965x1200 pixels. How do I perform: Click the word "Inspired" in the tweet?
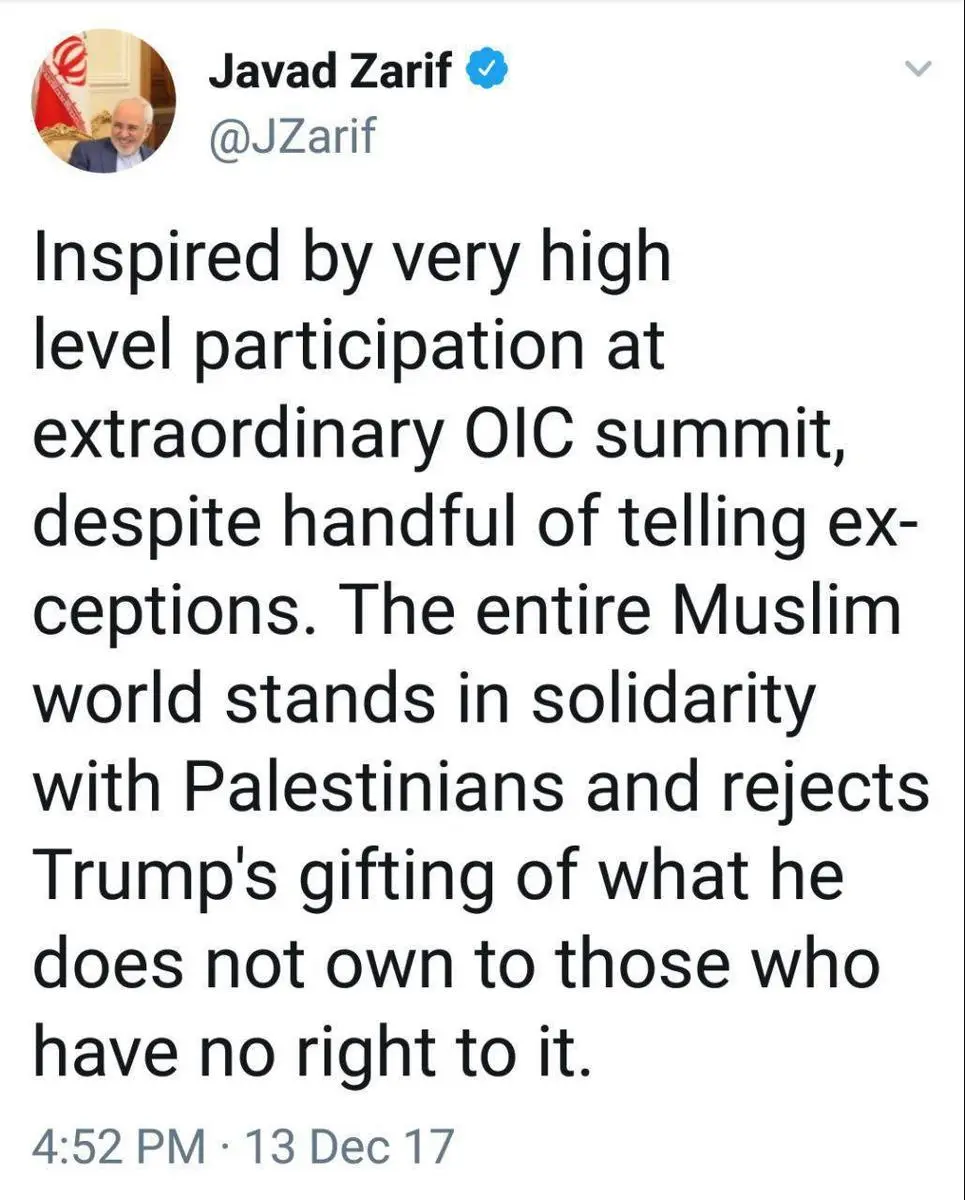(x=155, y=260)
